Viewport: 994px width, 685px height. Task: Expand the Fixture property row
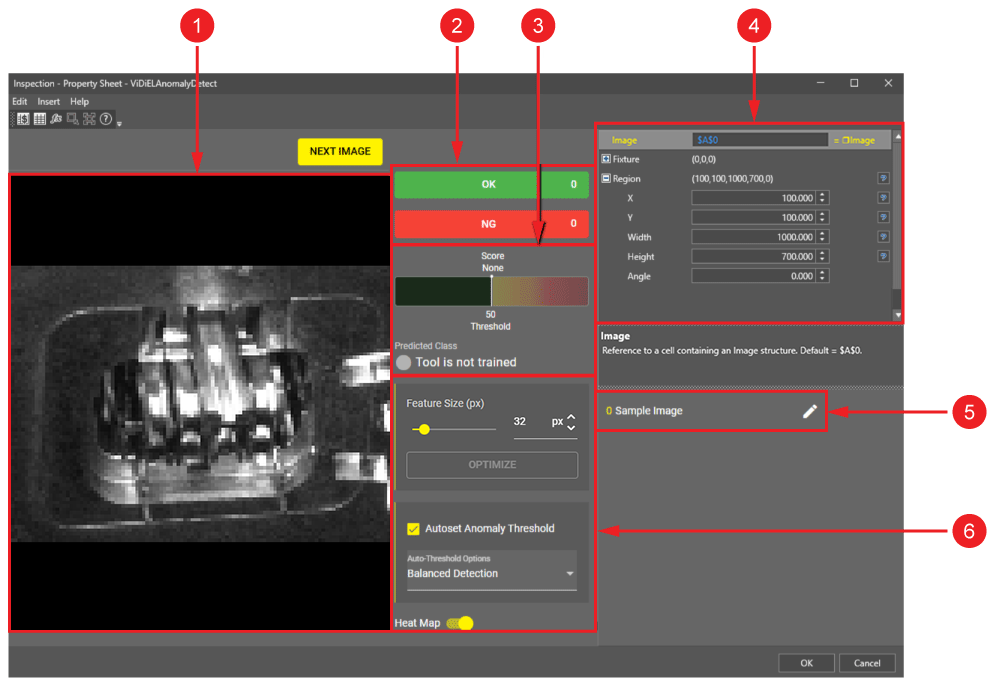pos(606,159)
